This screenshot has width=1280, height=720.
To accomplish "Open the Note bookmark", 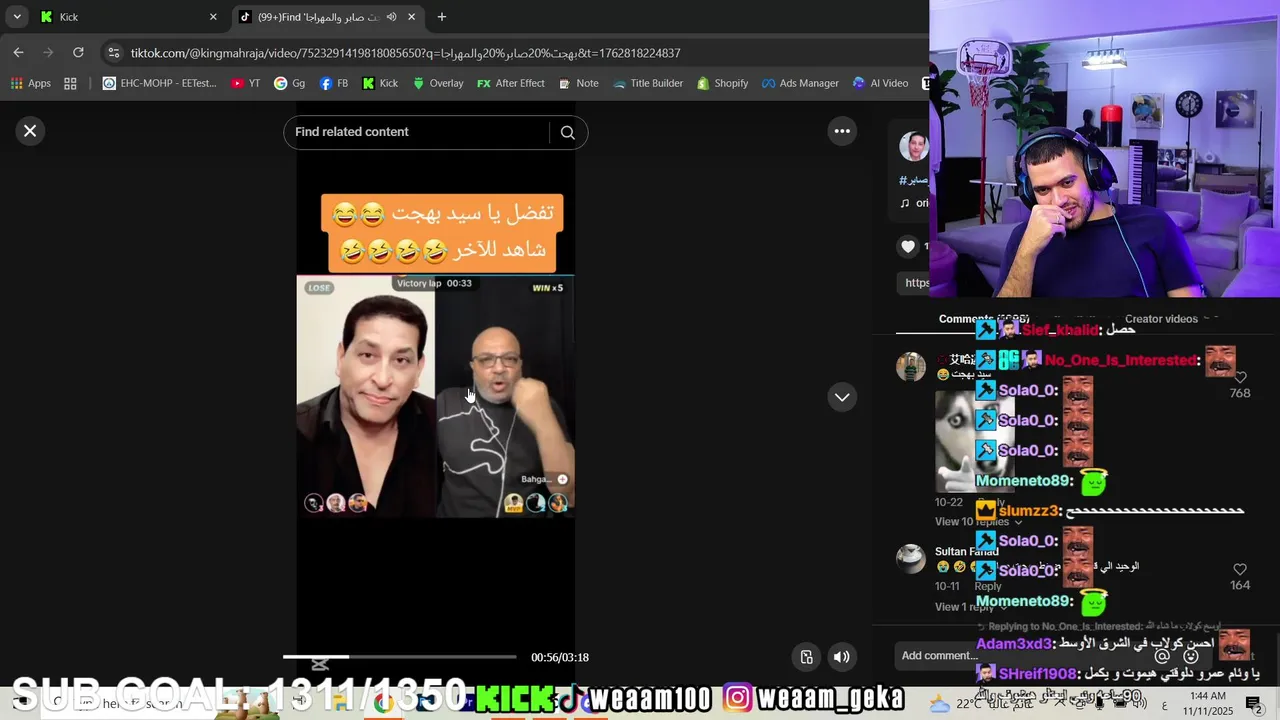I will 578,83.
